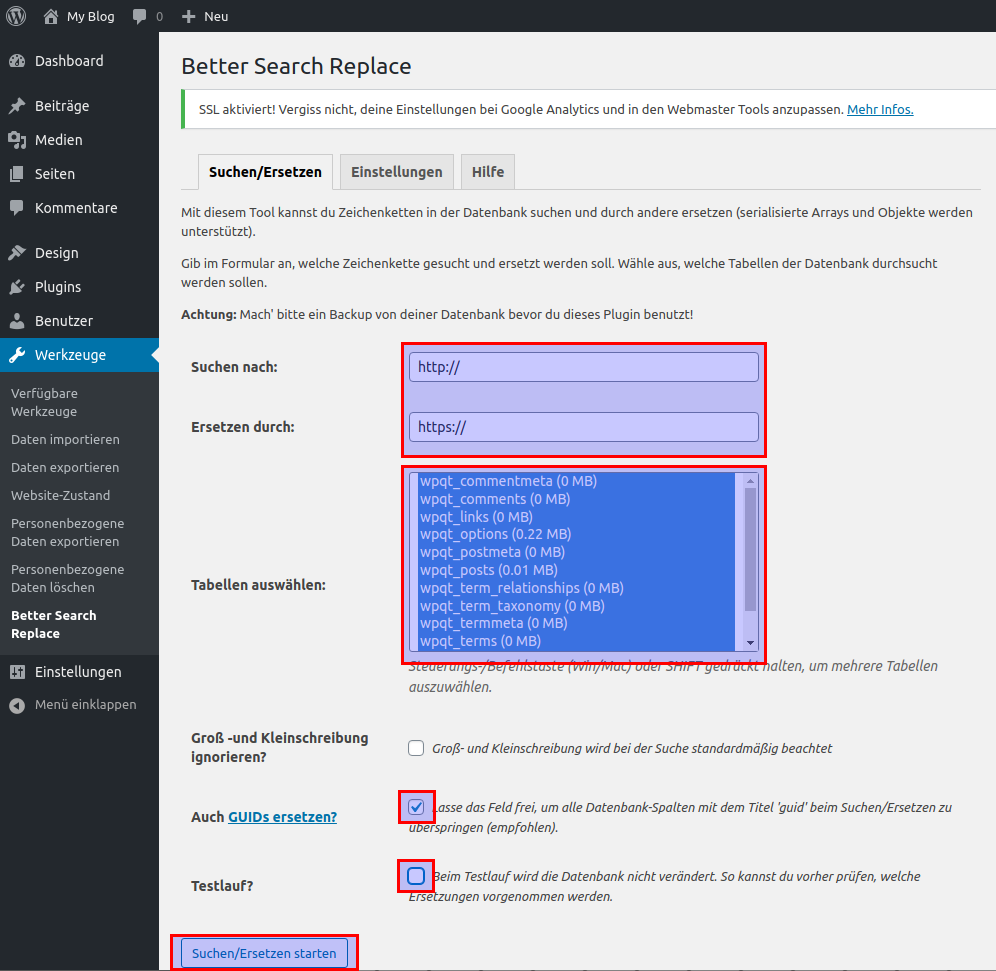Uncheck the GUIDs ersetzen checkbox
This screenshot has height=971, width=996.
tap(416, 807)
